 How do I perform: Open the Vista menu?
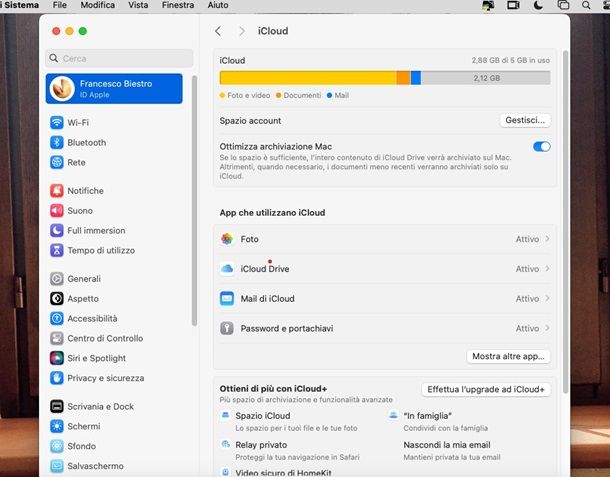click(x=138, y=5)
